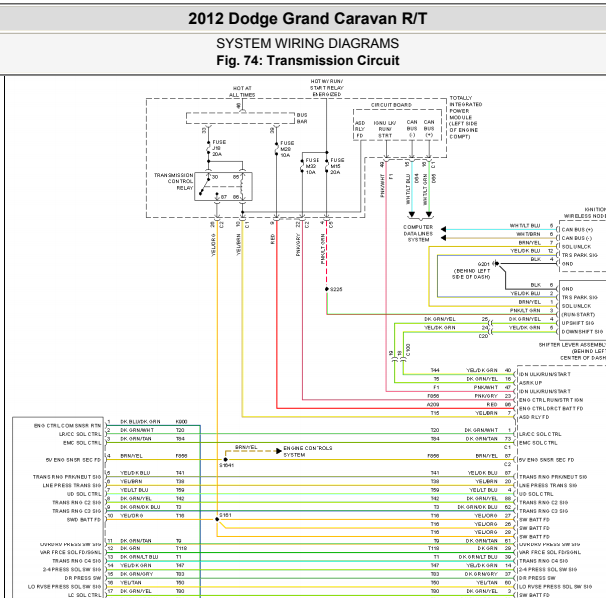The image size is (606, 598).
Task: Click the "HOT AT ALL TIMES" label
Action: 242,92
